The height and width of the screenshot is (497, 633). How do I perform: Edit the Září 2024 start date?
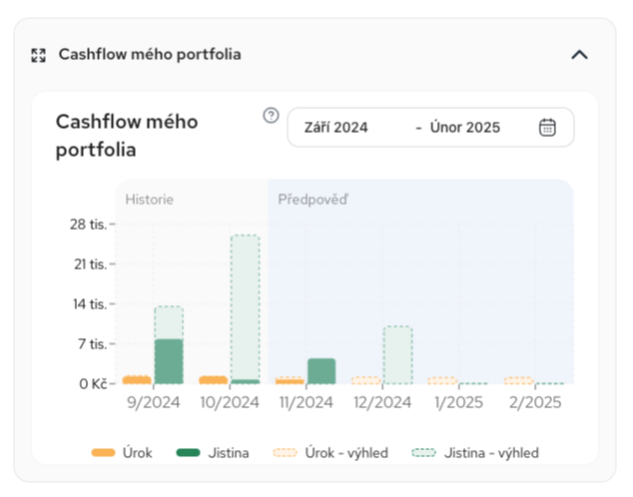(336, 128)
